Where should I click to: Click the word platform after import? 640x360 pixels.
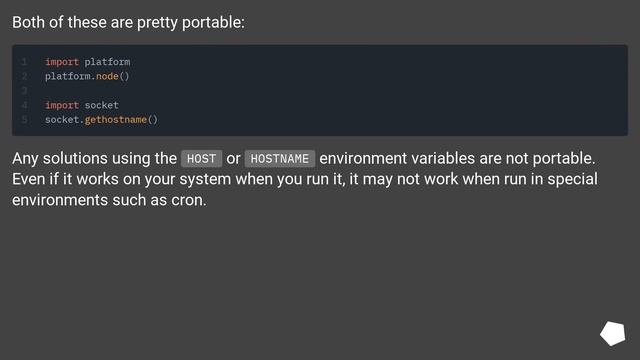[107, 62]
